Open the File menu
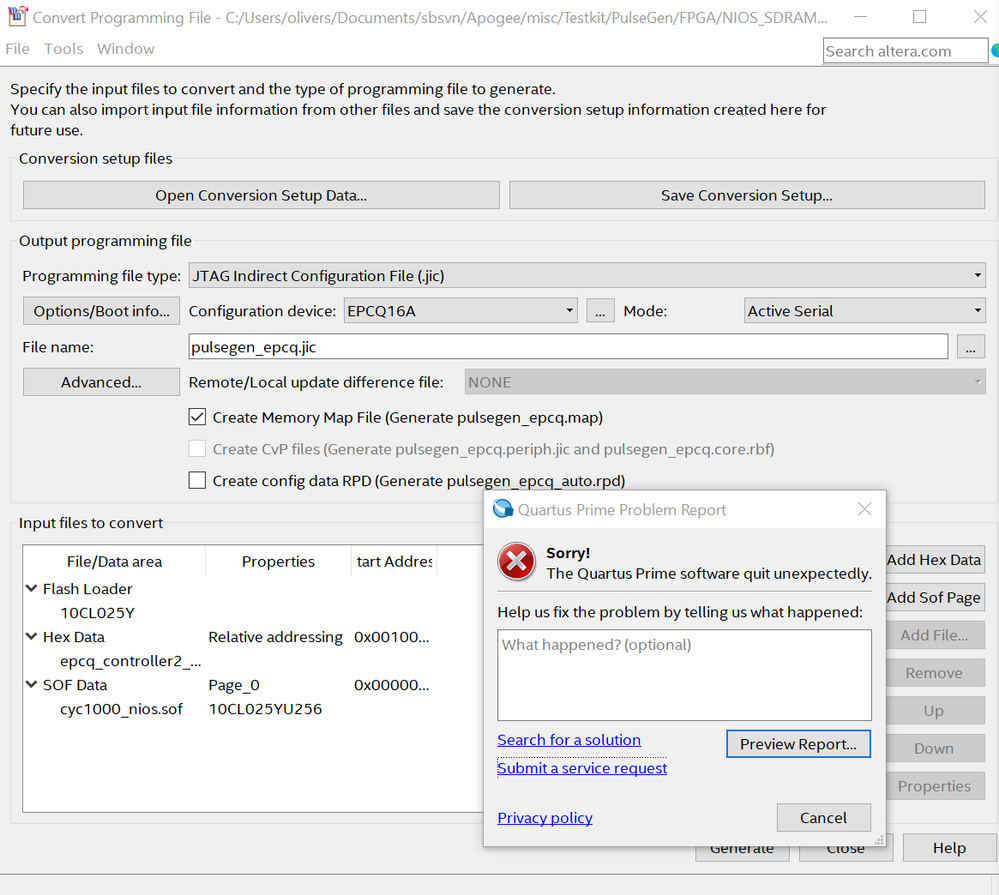Image resolution: width=999 pixels, height=895 pixels. [x=17, y=49]
